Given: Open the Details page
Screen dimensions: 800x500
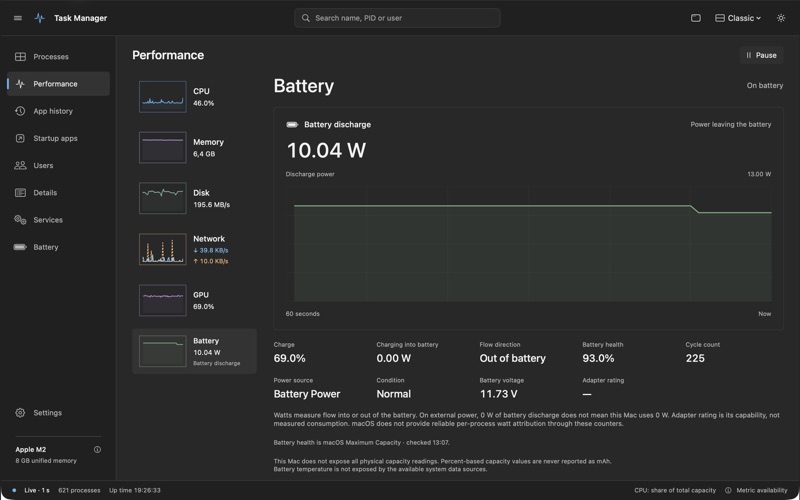Looking at the screenshot, I should (x=58, y=193).
